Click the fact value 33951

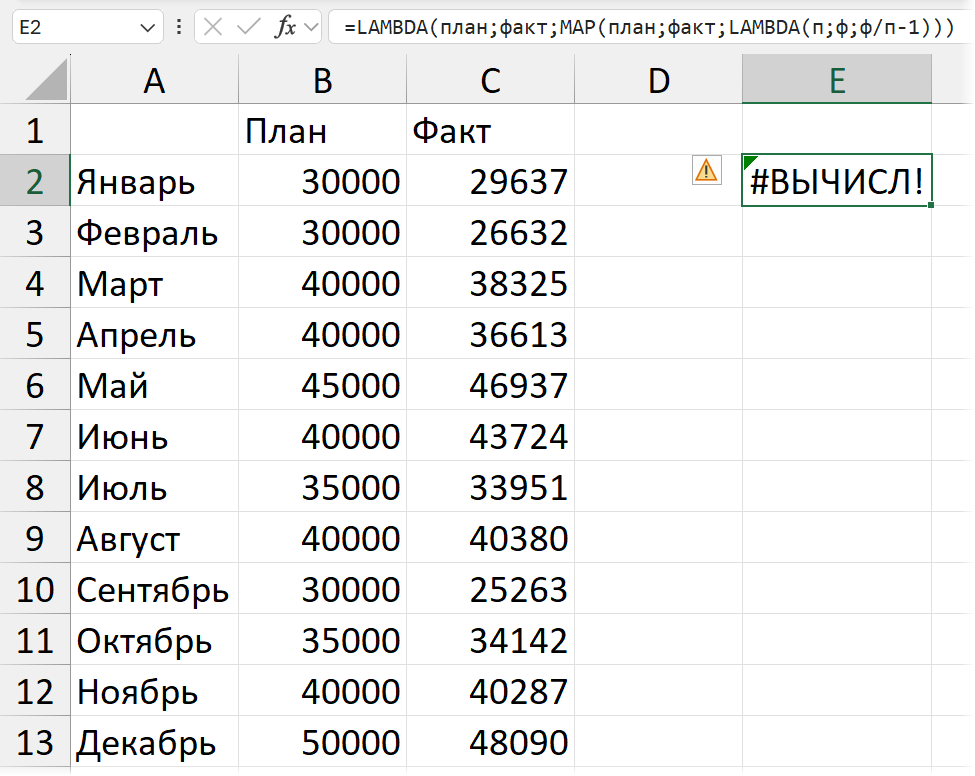pyautogui.click(x=490, y=486)
